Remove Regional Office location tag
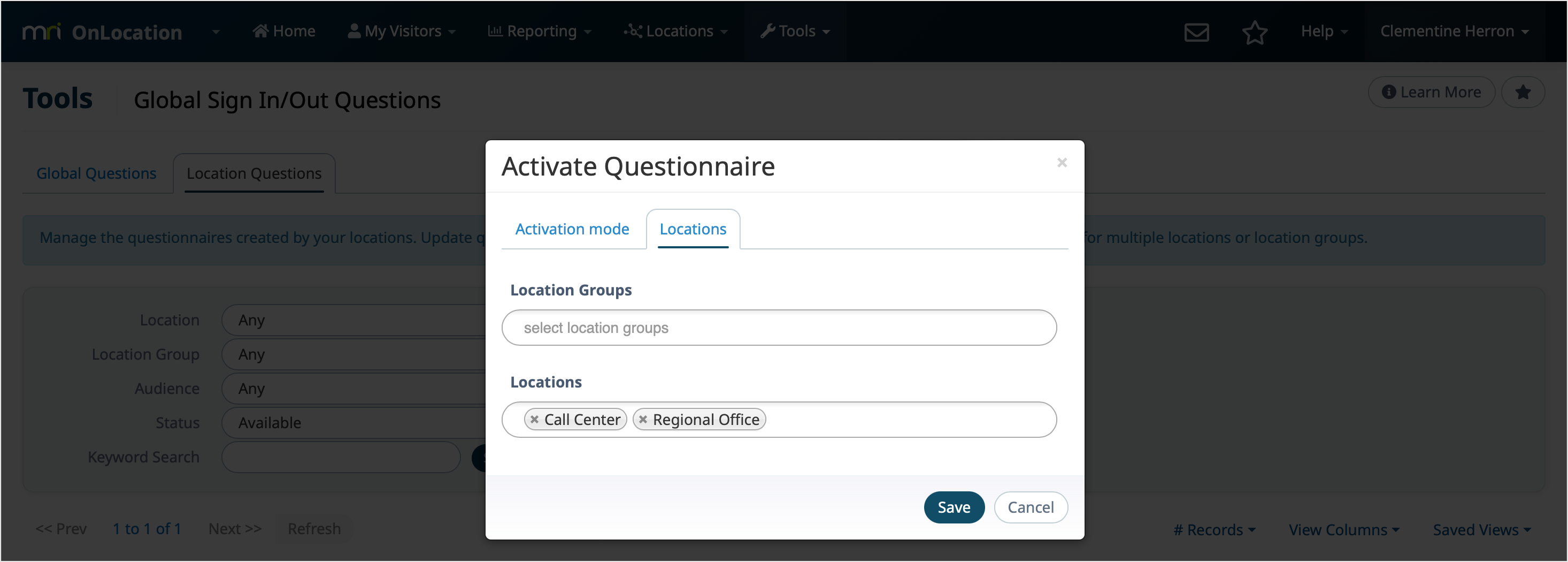The height and width of the screenshot is (562, 1568). [x=643, y=420]
